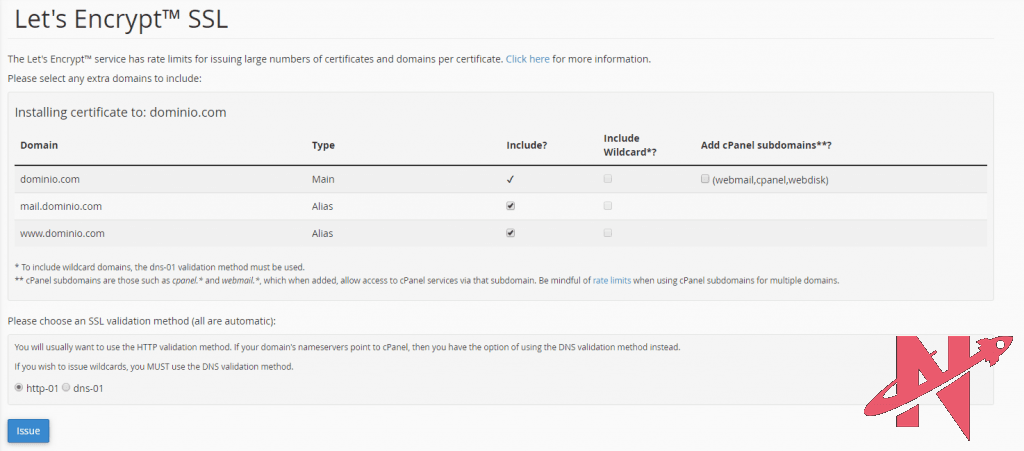This screenshot has height=451, width=1024.
Task: Toggle the wildcard checkbox for mail.dominio.com
Action: (x=608, y=206)
